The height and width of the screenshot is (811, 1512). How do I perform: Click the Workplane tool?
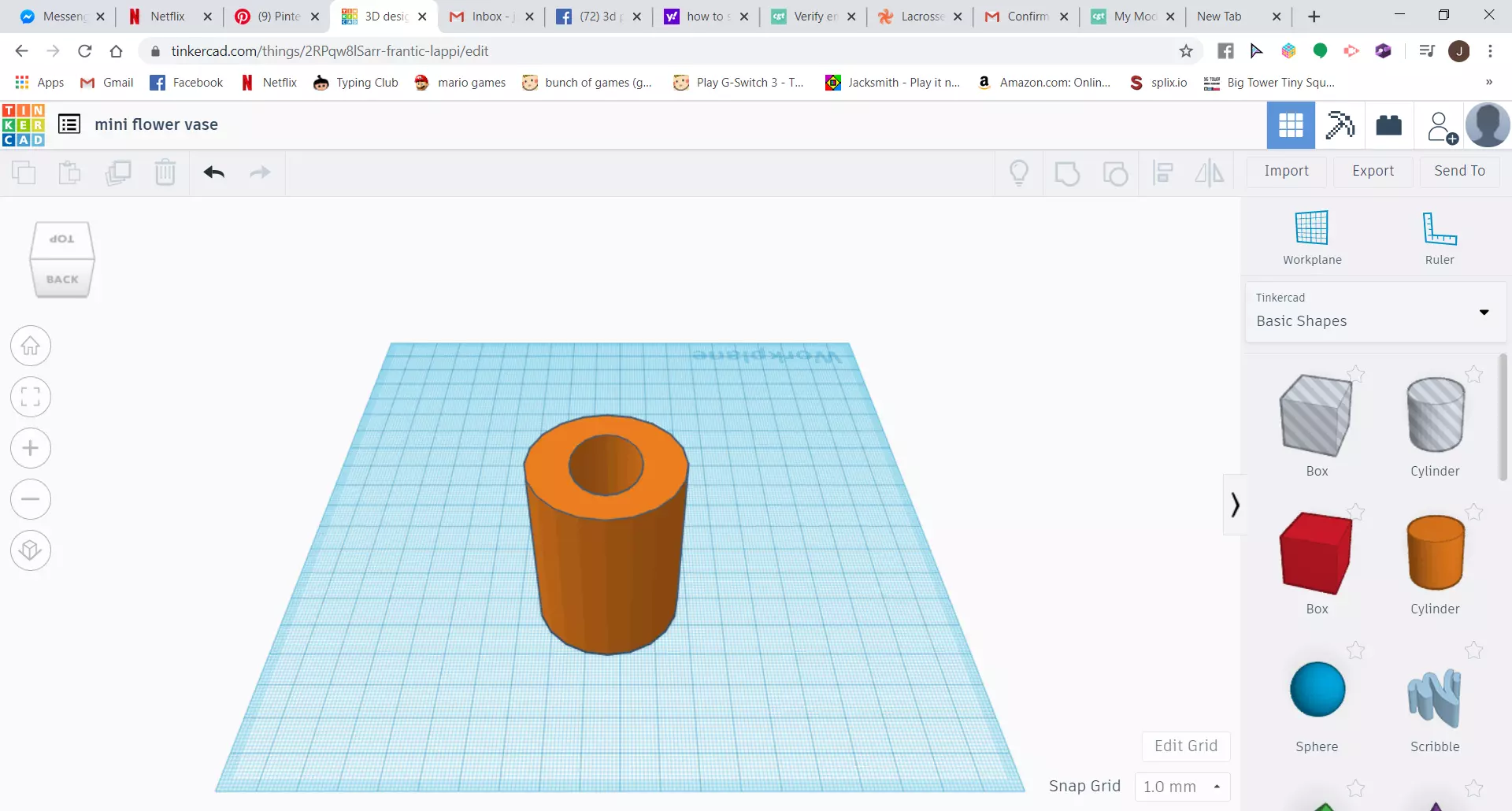point(1312,238)
